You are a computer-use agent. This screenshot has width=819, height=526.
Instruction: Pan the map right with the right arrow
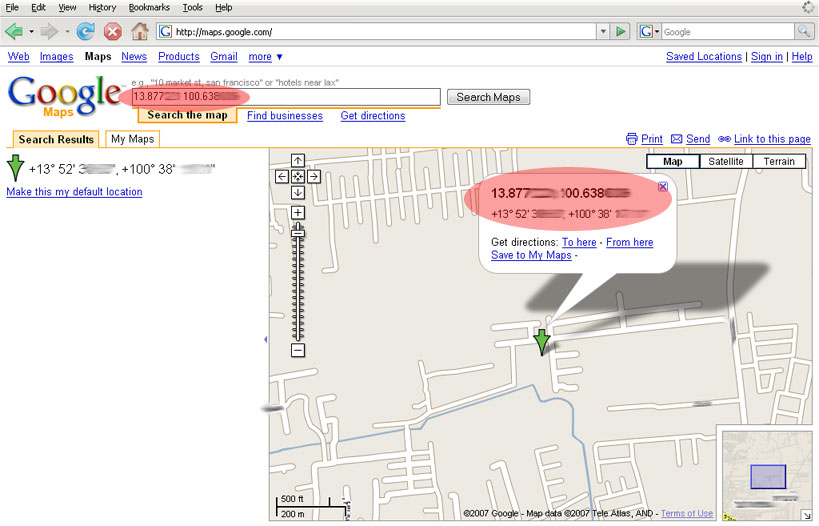[x=313, y=177]
